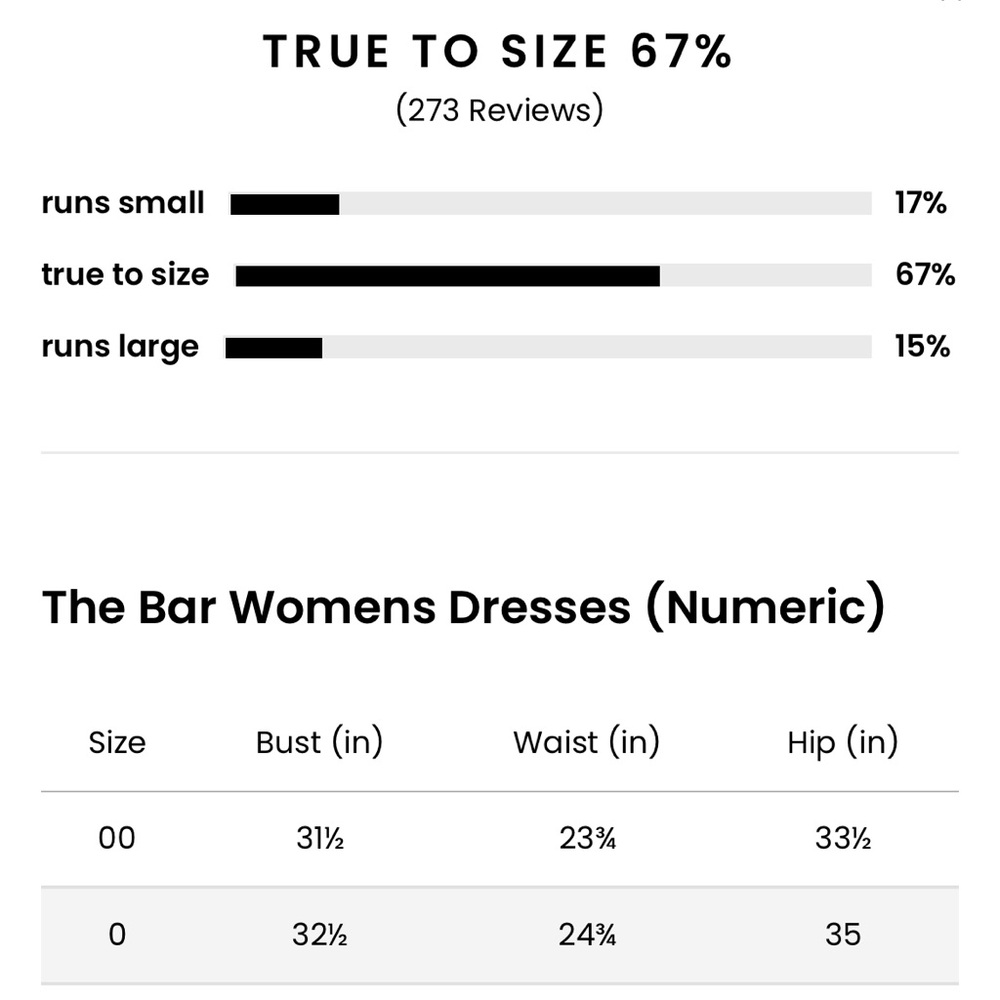Click the 24¾ waist measurement cell
Screen dimensions: 1000x1000
[x=587, y=935]
